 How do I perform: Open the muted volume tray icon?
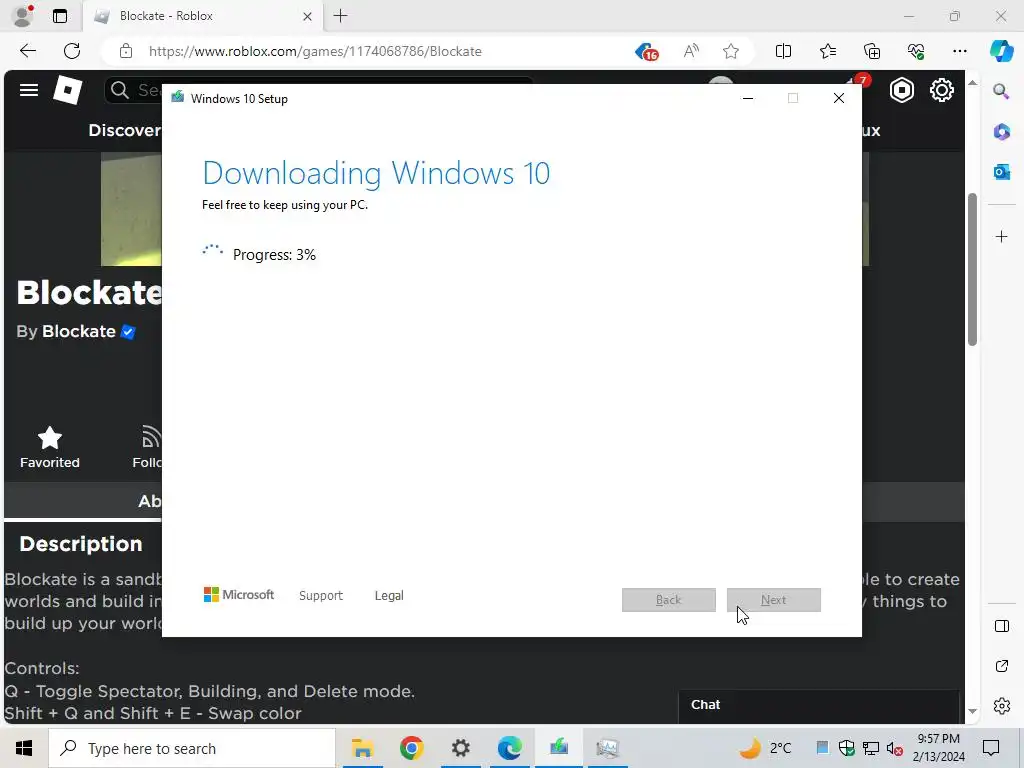(x=895, y=749)
